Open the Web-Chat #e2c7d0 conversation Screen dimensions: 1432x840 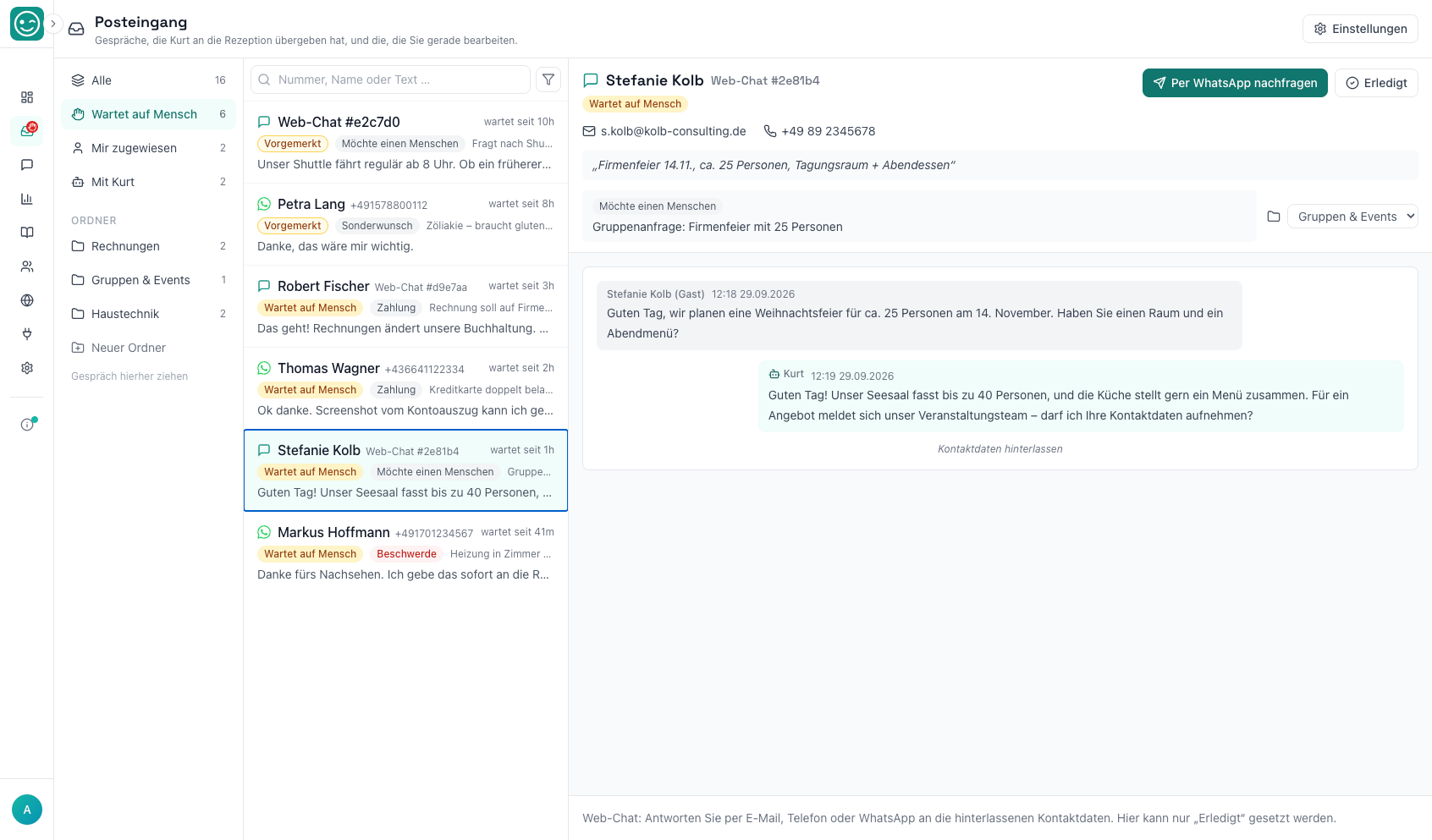pos(405,142)
